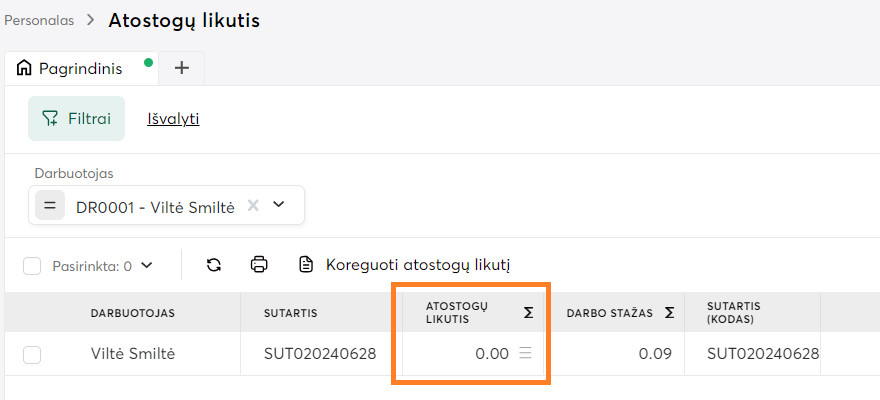Screen dimensions: 880x400
Task: Tick the select-all checkbox next to Pasirinkta
Action: click(x=32, y=266)
